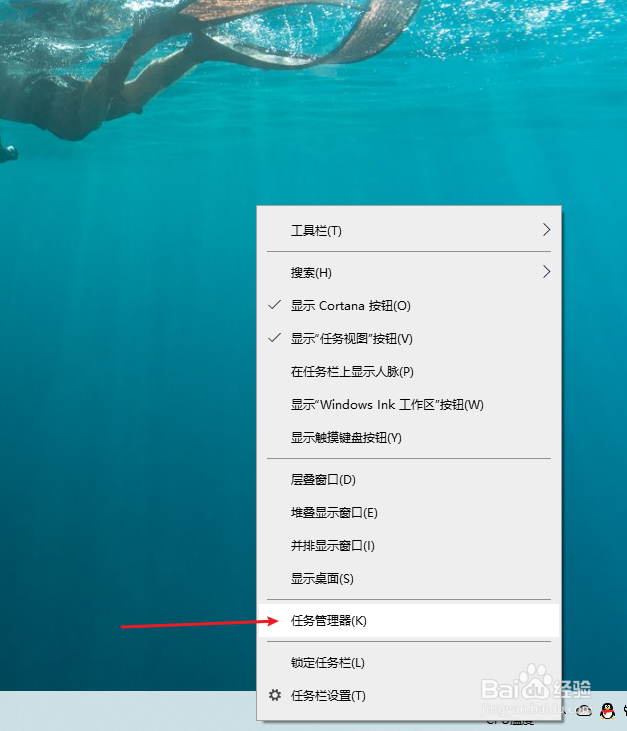Uncheck 显示"任务视图"按钮(V) option
Image resolution: width=627 pixels, height=731 pixels.
pos(409,338)
